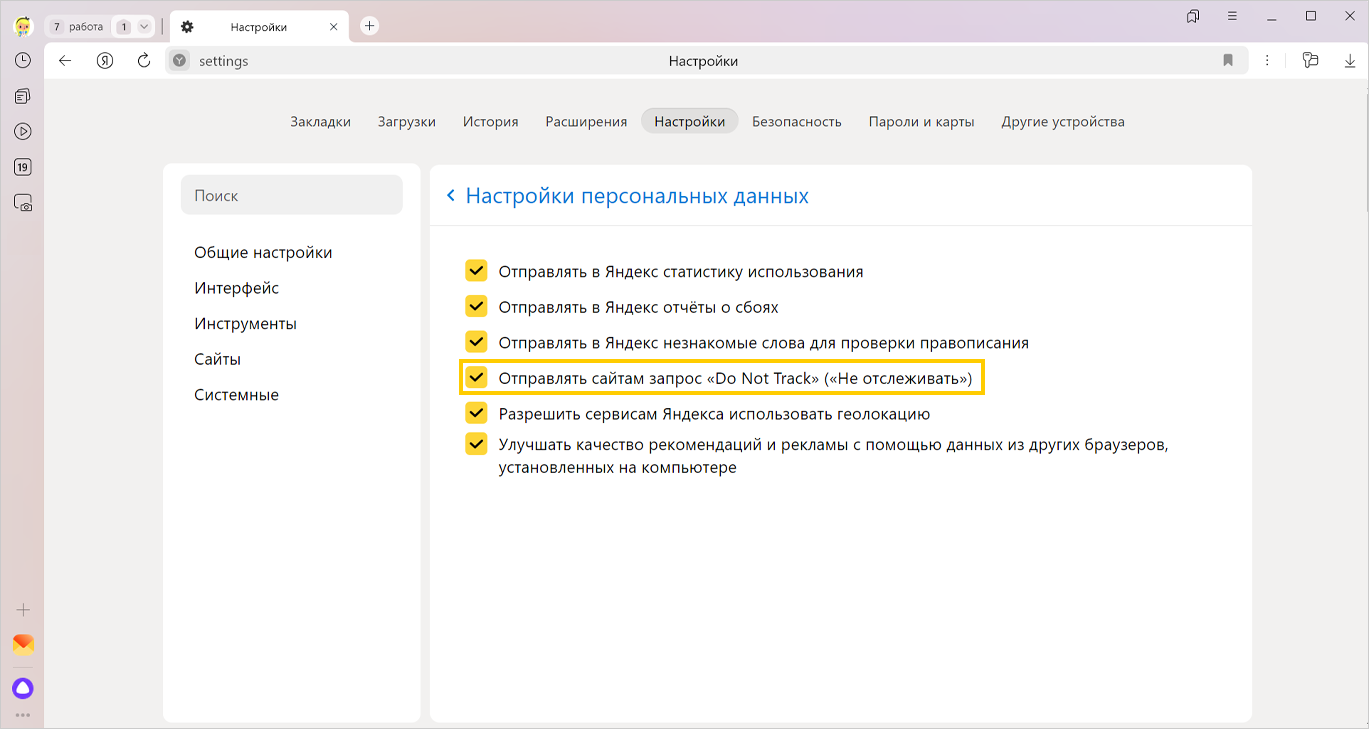Screen dimensions: 1369x729
Task: Open the browser hamburger menu
Action: [x=1232, y=16]
